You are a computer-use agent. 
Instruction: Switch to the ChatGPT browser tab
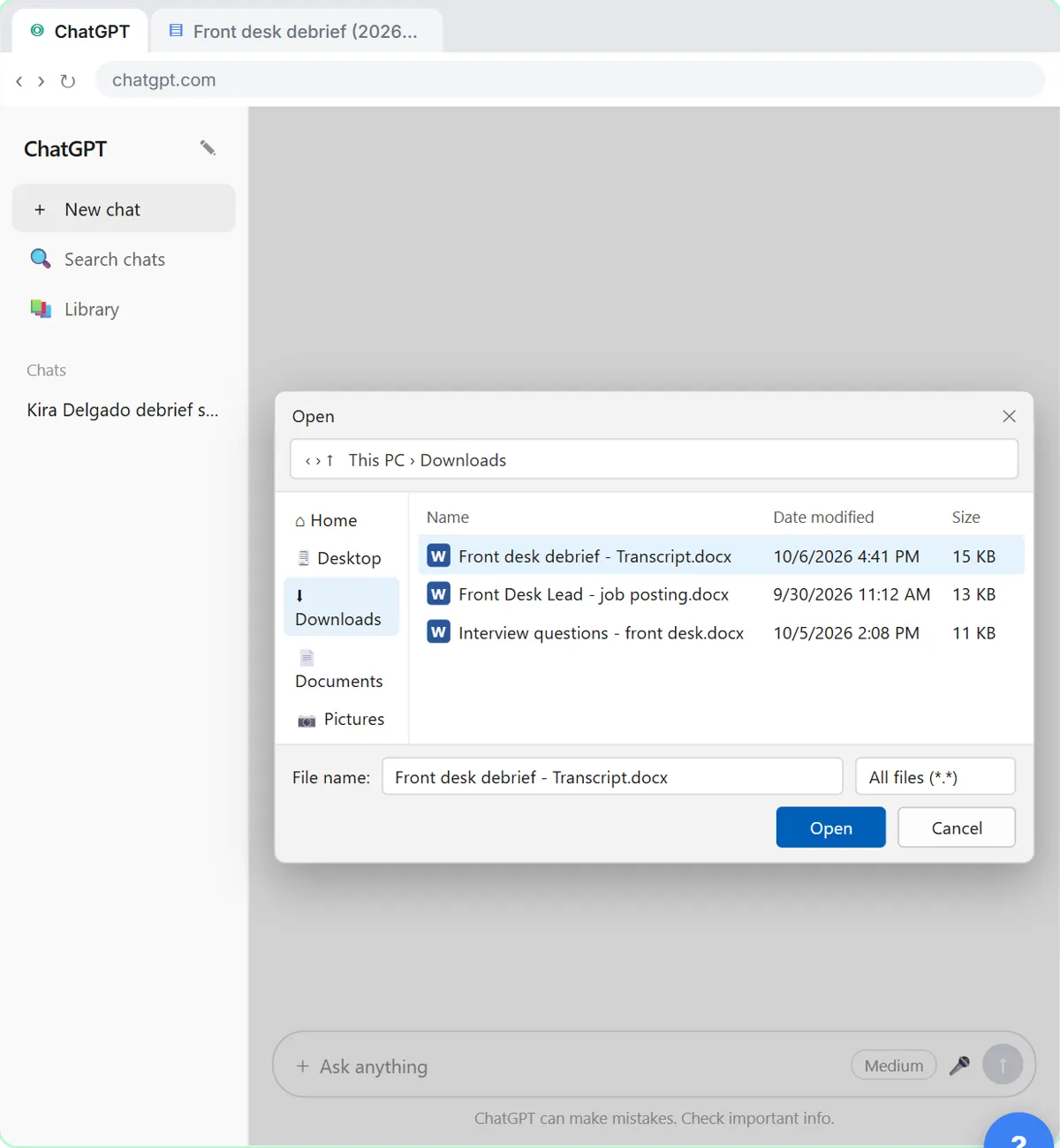click(x=79, y=31)
